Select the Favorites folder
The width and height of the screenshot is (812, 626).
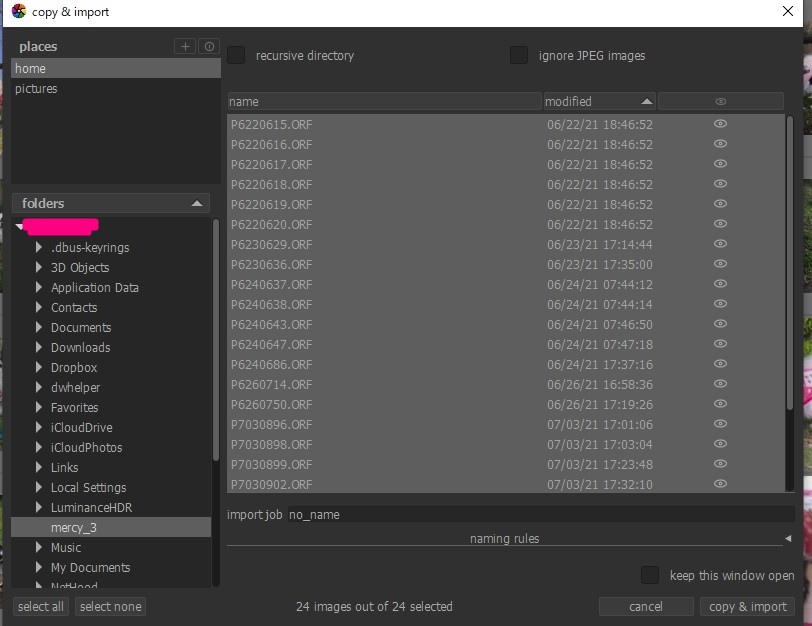click(x=75, y=407)
